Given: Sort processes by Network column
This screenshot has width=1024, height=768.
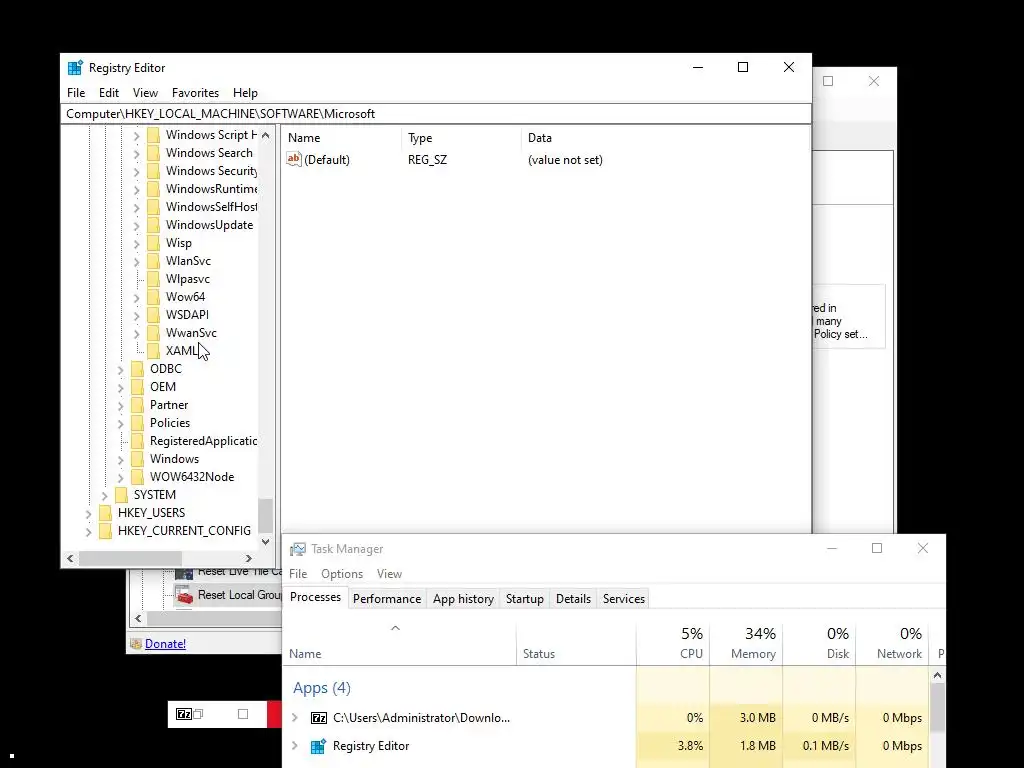Looking at the screenshot, I should click(x=892, y=643).
